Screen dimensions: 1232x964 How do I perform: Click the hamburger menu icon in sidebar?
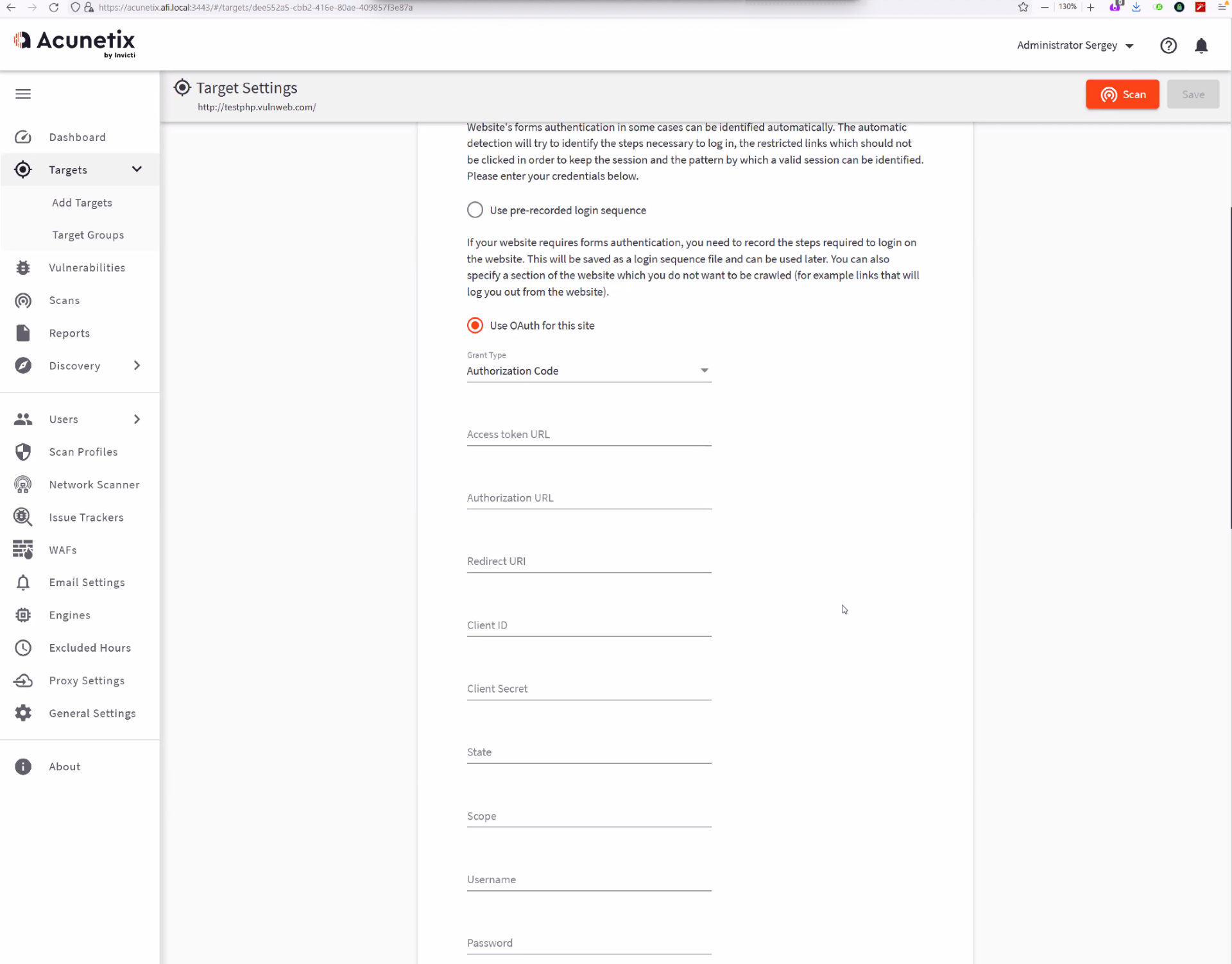23,94
